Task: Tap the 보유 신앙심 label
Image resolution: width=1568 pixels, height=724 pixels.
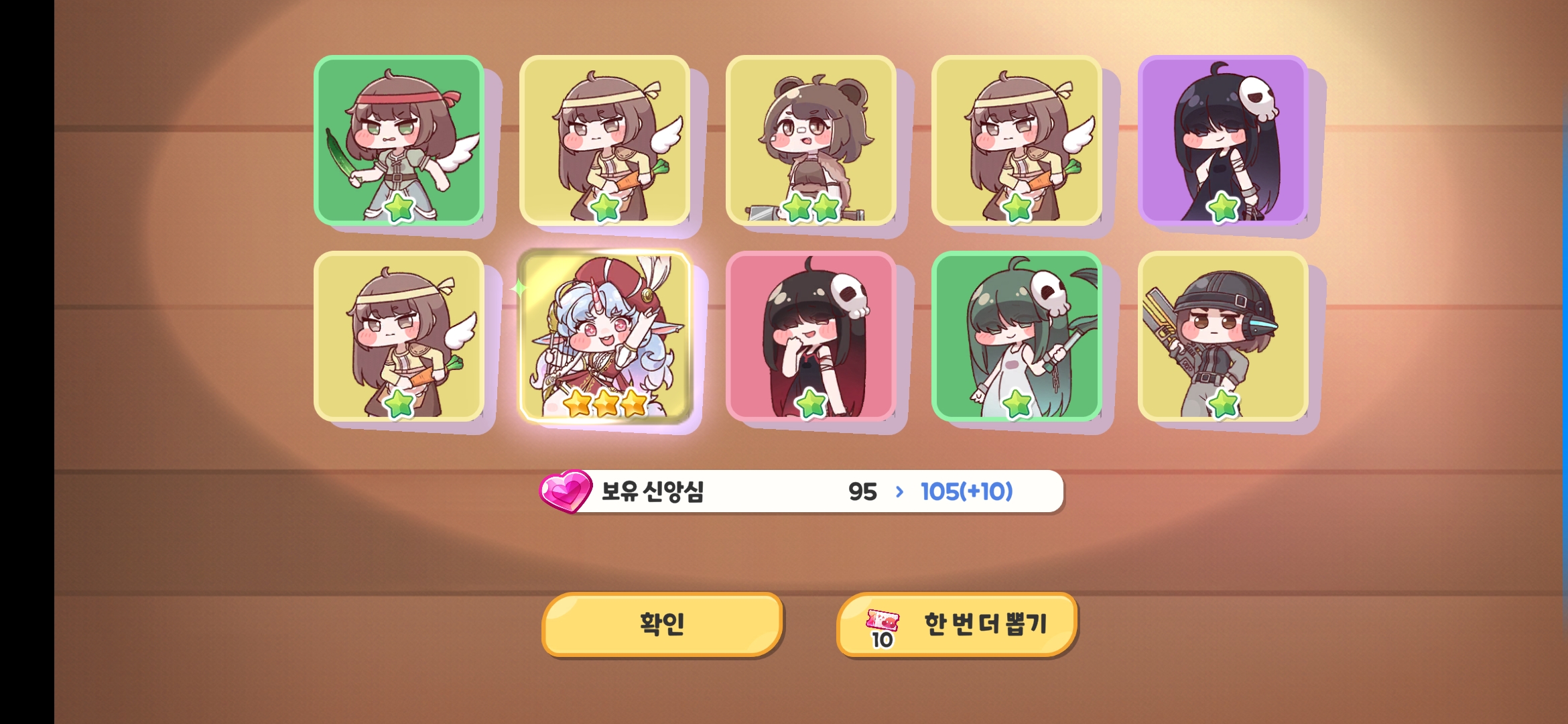Action: (x=653, y=491)
